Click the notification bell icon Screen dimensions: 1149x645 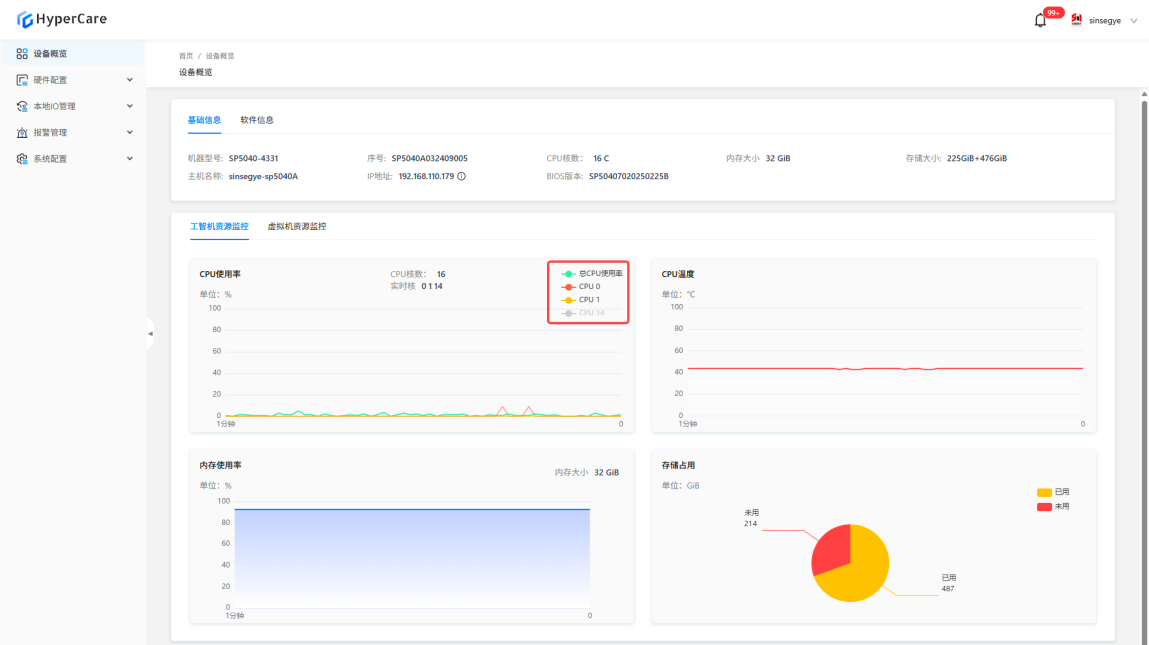(x=1040, y=20)
